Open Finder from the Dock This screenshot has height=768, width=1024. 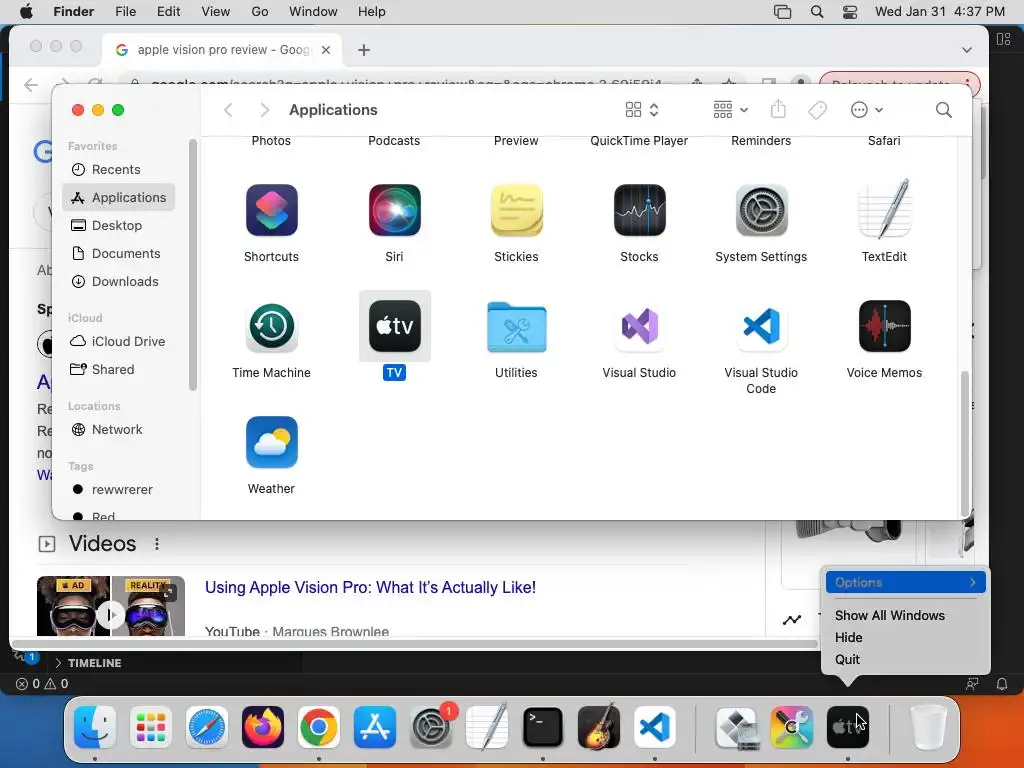tap(95, 727)
